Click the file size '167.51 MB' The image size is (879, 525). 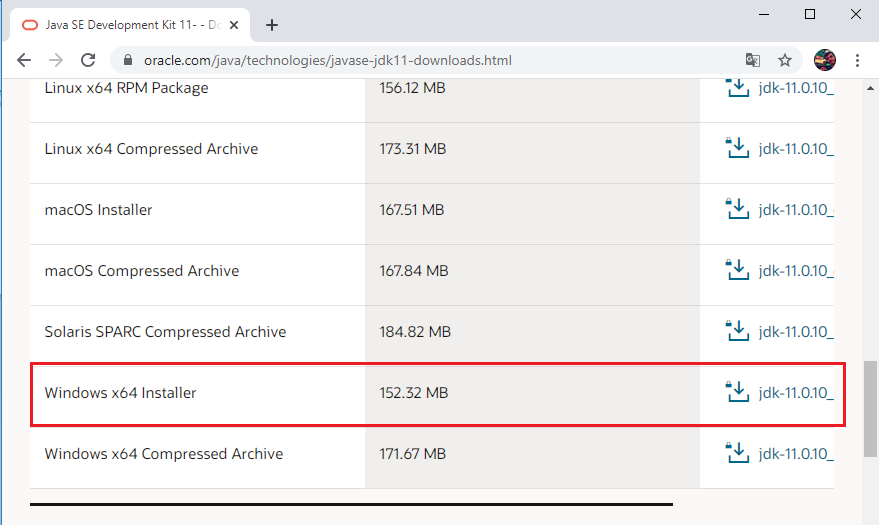pyautogui.click(x=411, y=210)
